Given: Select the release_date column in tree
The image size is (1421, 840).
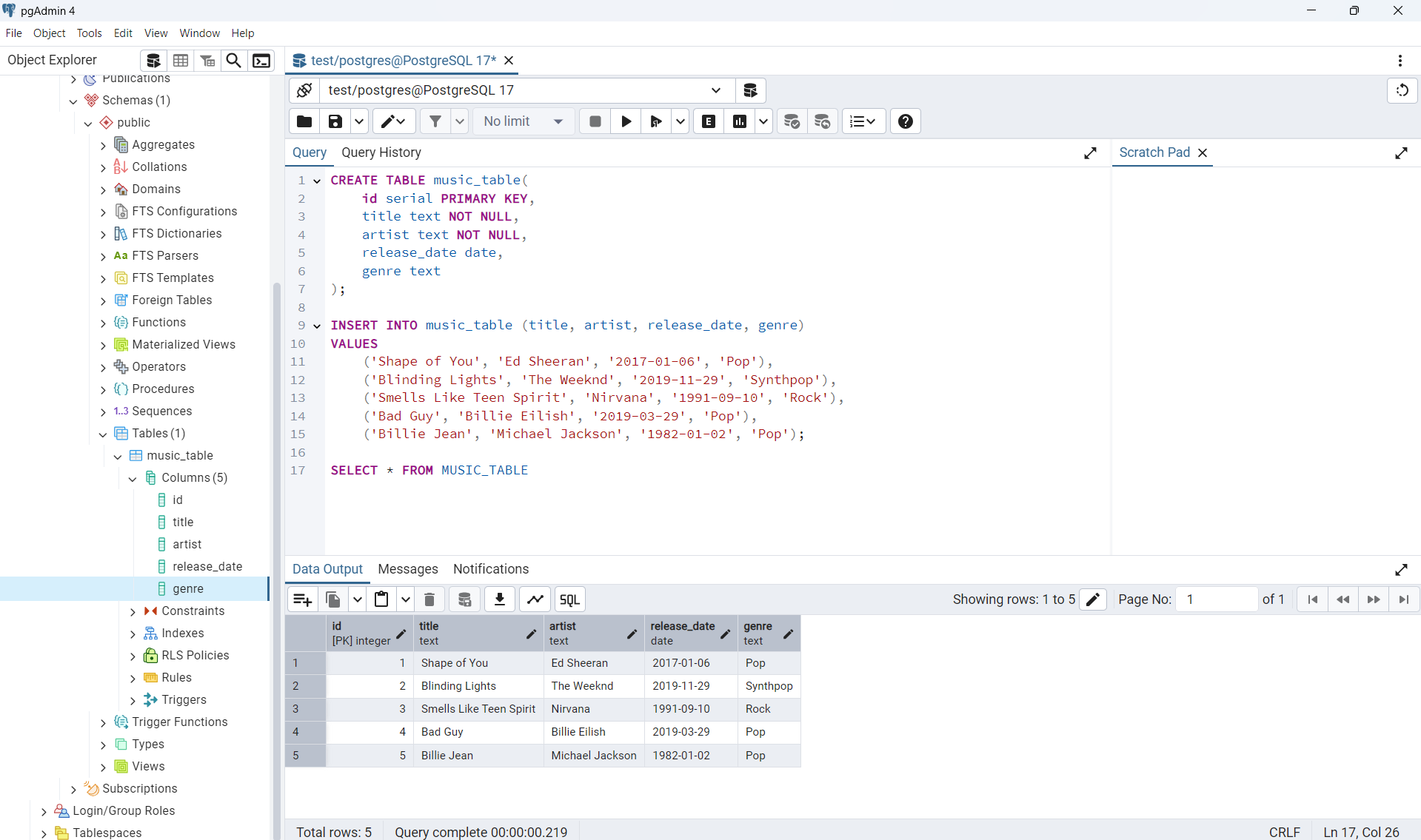Looking at the screenshot, I should tap(207, 567).
